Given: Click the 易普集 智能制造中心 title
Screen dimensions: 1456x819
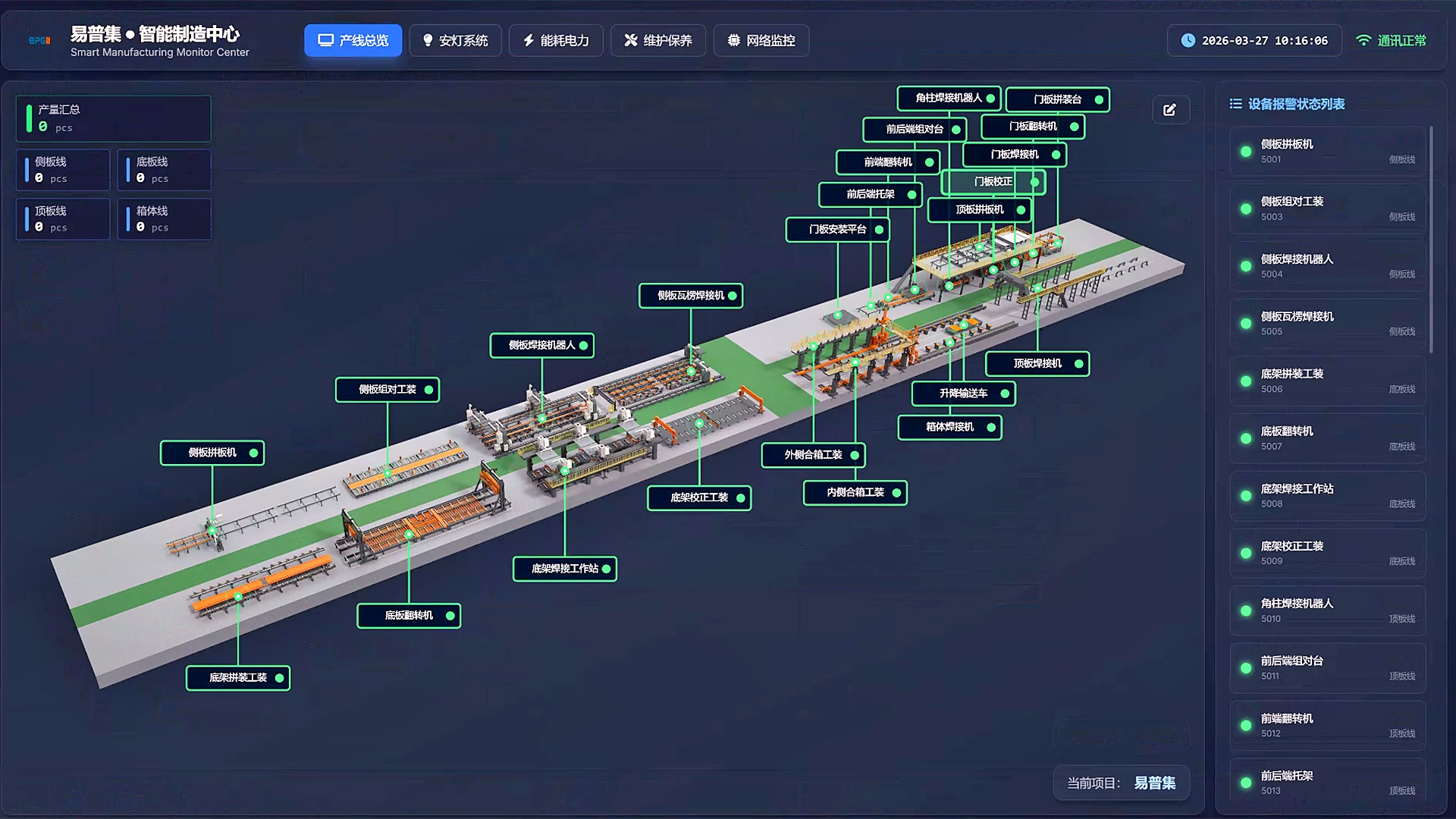Looking at the screenshot, I should (155, 34).
